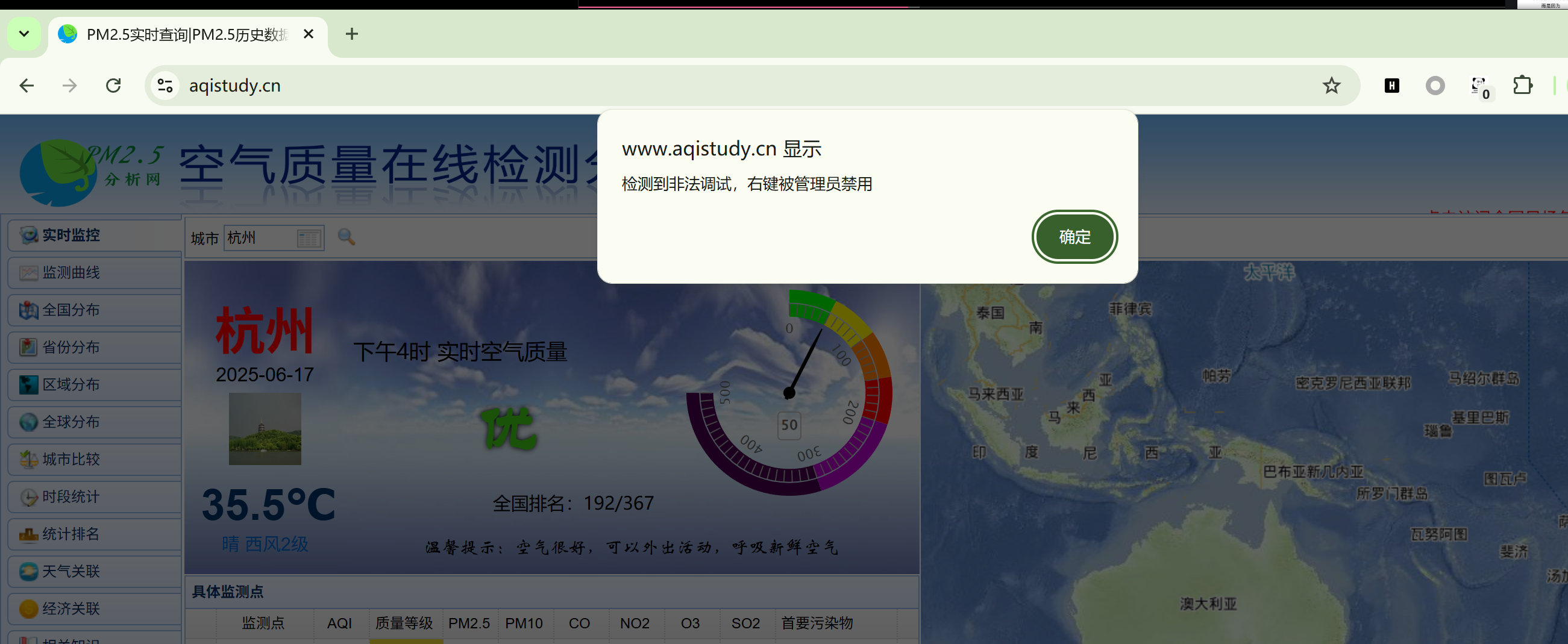Screen dimensions: 1568x644
Task: Focus the 城市 input field showing 杭州
Action: pyautogui.click(x=260, y=238)
